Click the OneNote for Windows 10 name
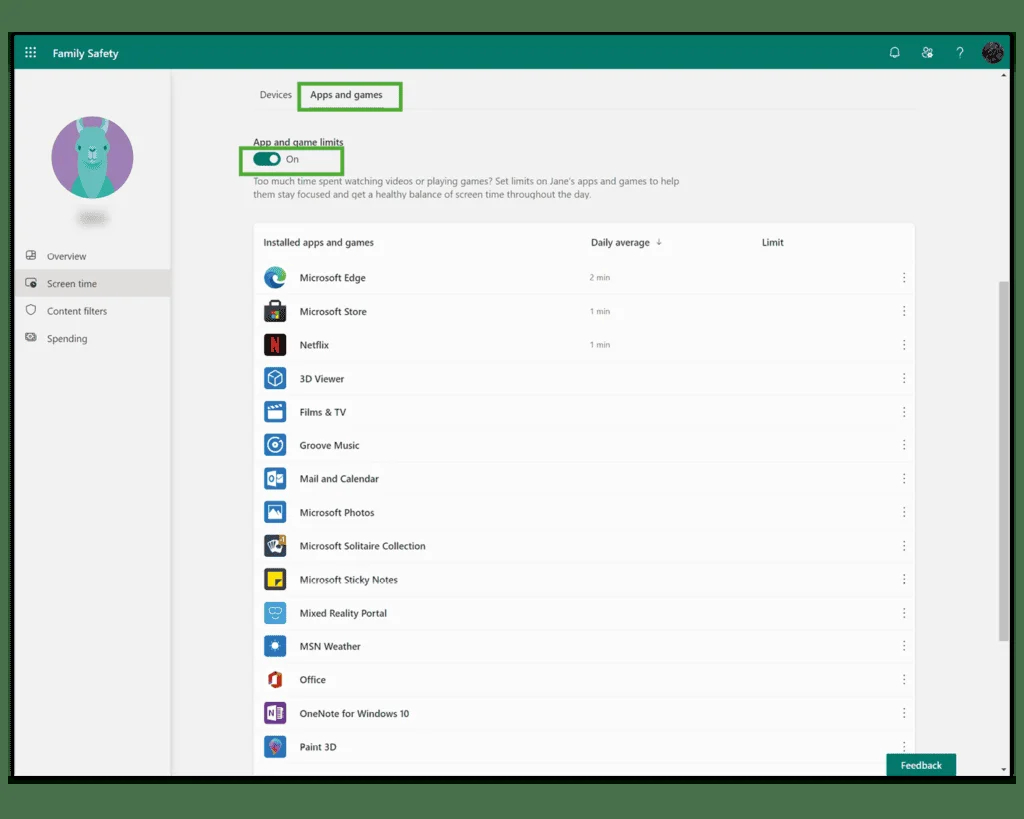Screen dimensions: 1024x819 coord(354,713)
